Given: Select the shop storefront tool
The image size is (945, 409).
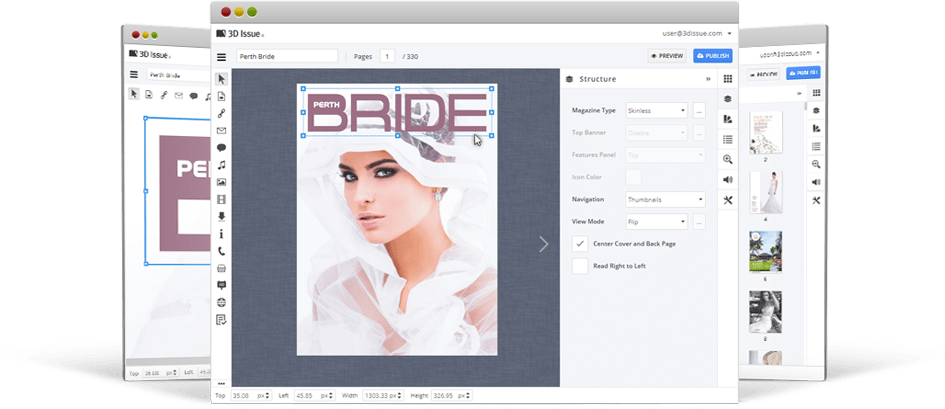Looking at the screenshot, I should 222,268.
